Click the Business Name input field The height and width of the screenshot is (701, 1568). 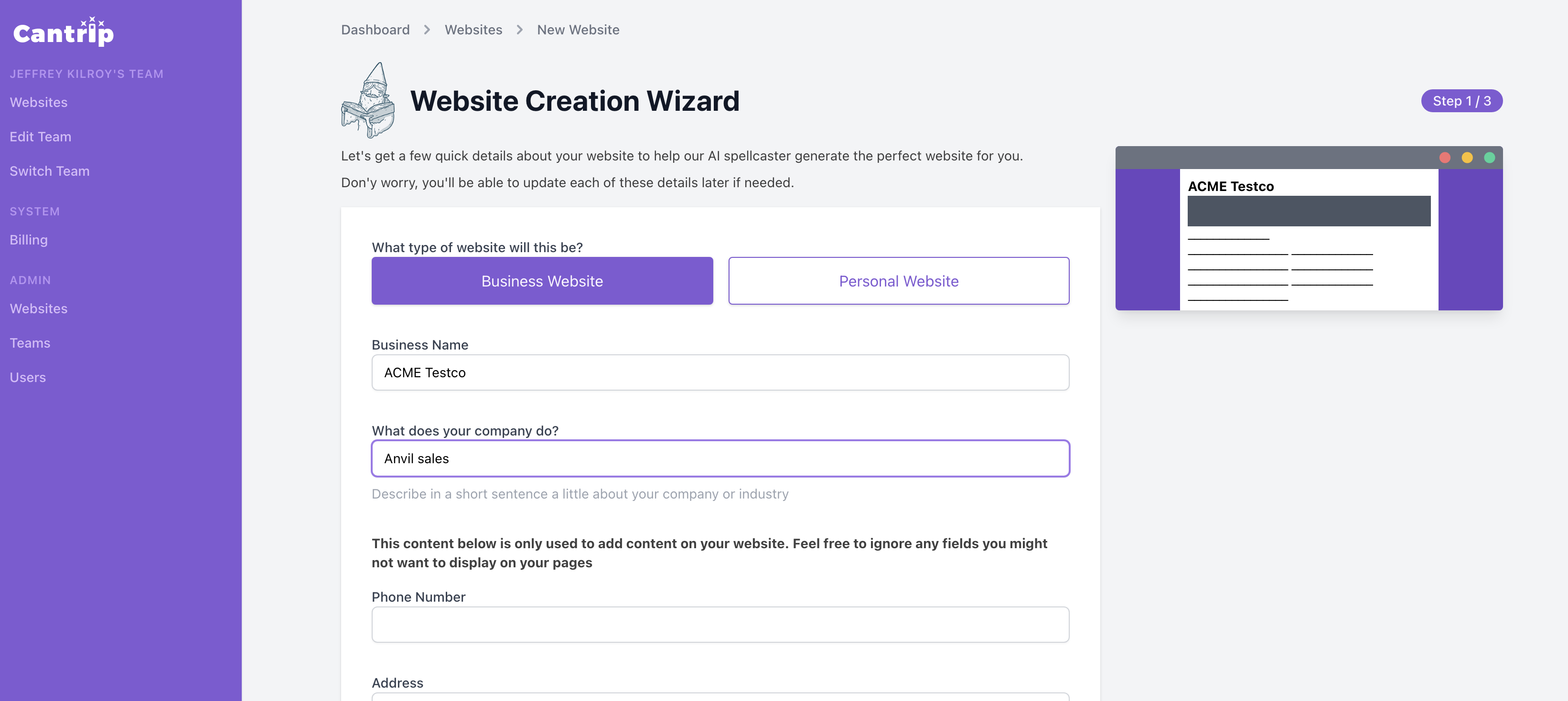[x=720, y=372]
